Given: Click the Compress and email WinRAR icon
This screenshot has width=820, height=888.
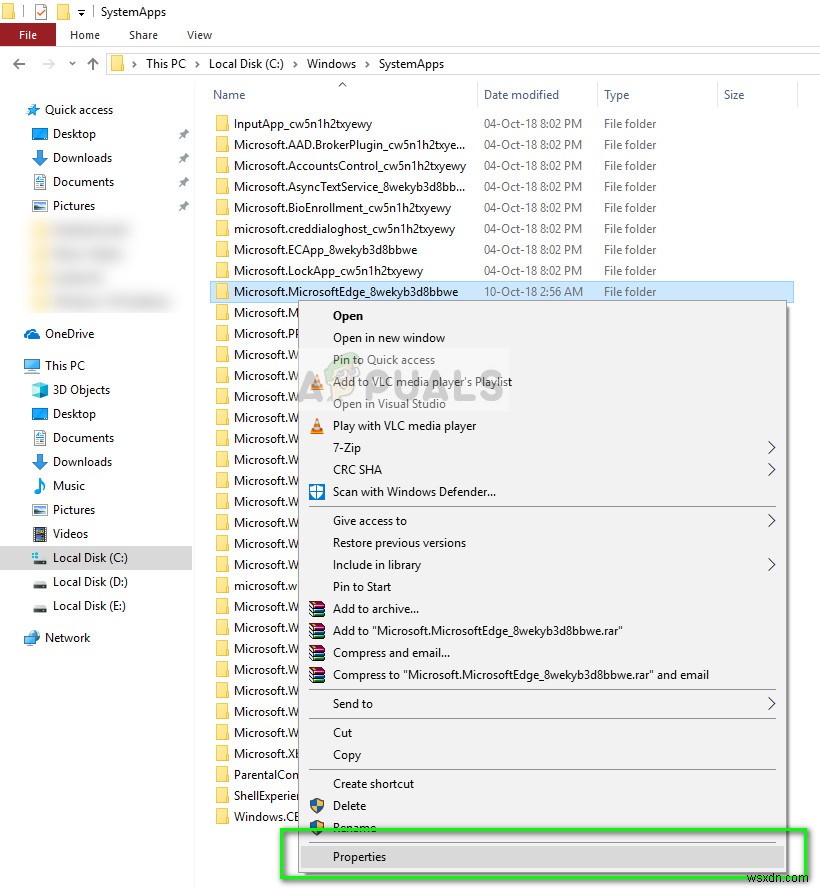Looking at the screenshot, I should coord(318,652).
